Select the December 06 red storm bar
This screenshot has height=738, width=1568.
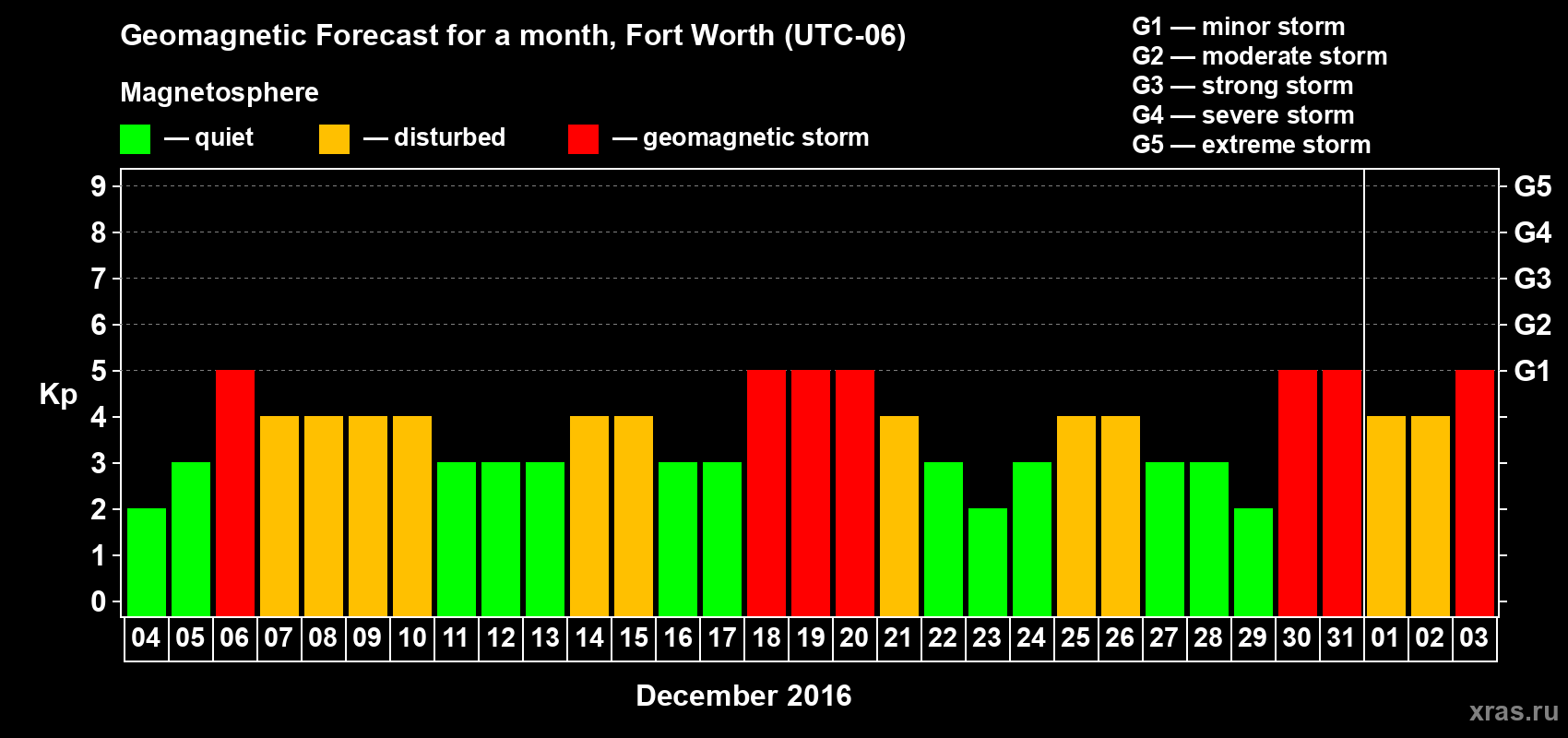tap(235, 493)
